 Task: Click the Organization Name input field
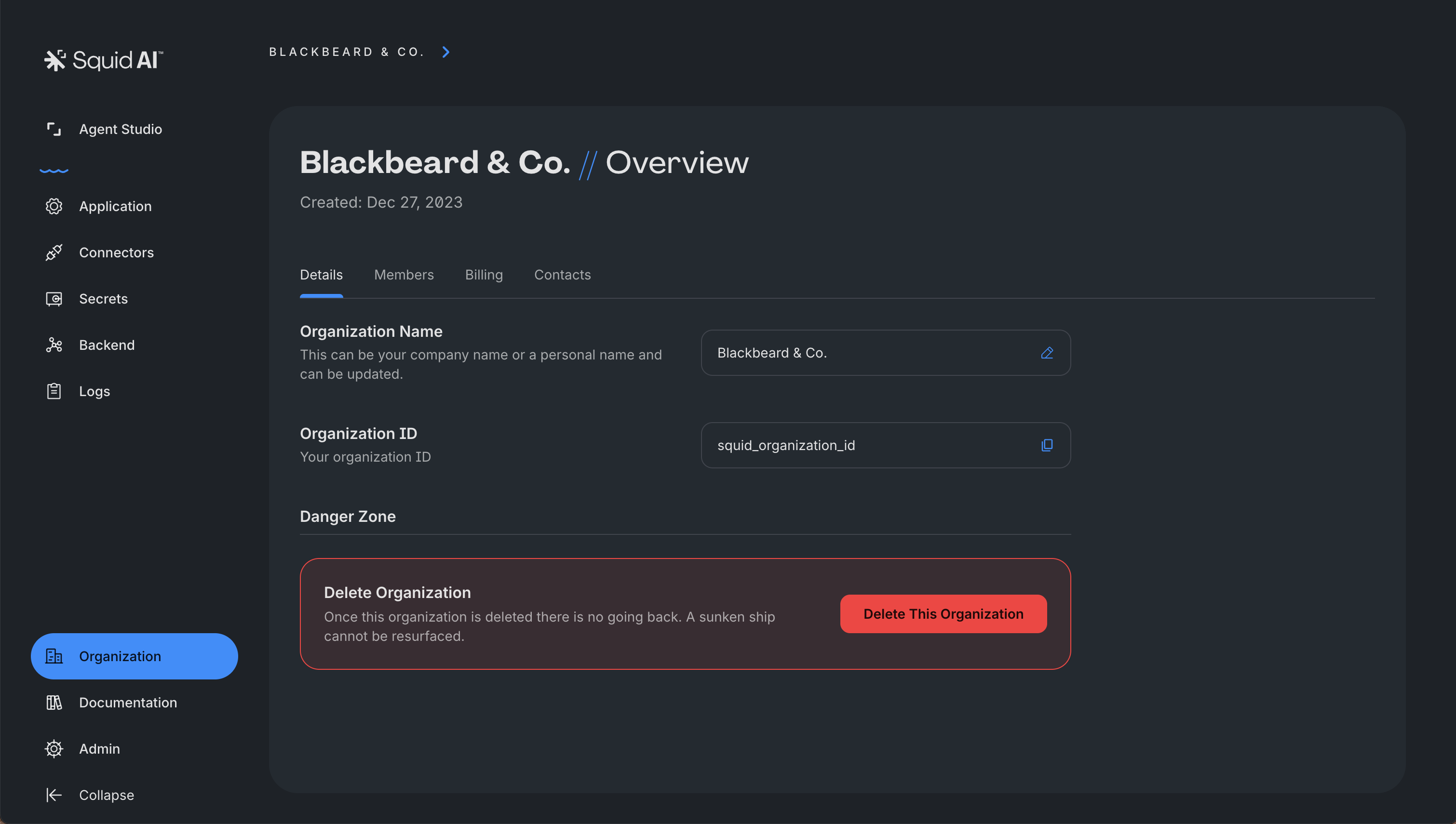click(x=885, y=353)
